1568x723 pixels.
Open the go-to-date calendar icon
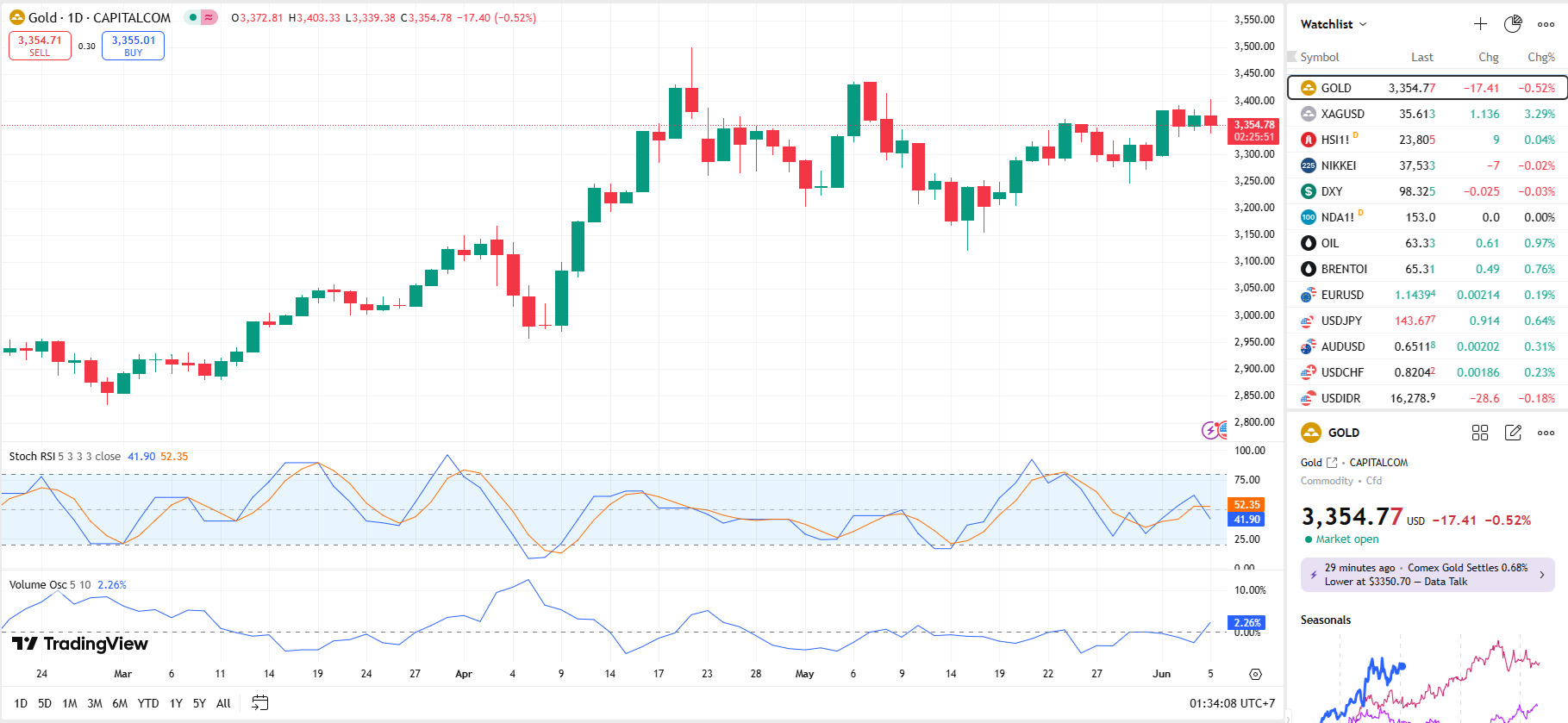click(259, 703)
